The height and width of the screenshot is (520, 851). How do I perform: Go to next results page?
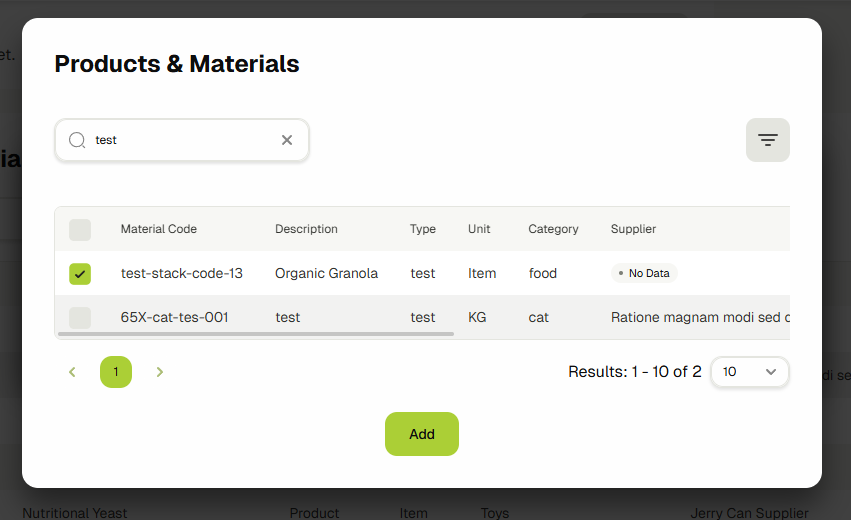(x=160, y=372)
